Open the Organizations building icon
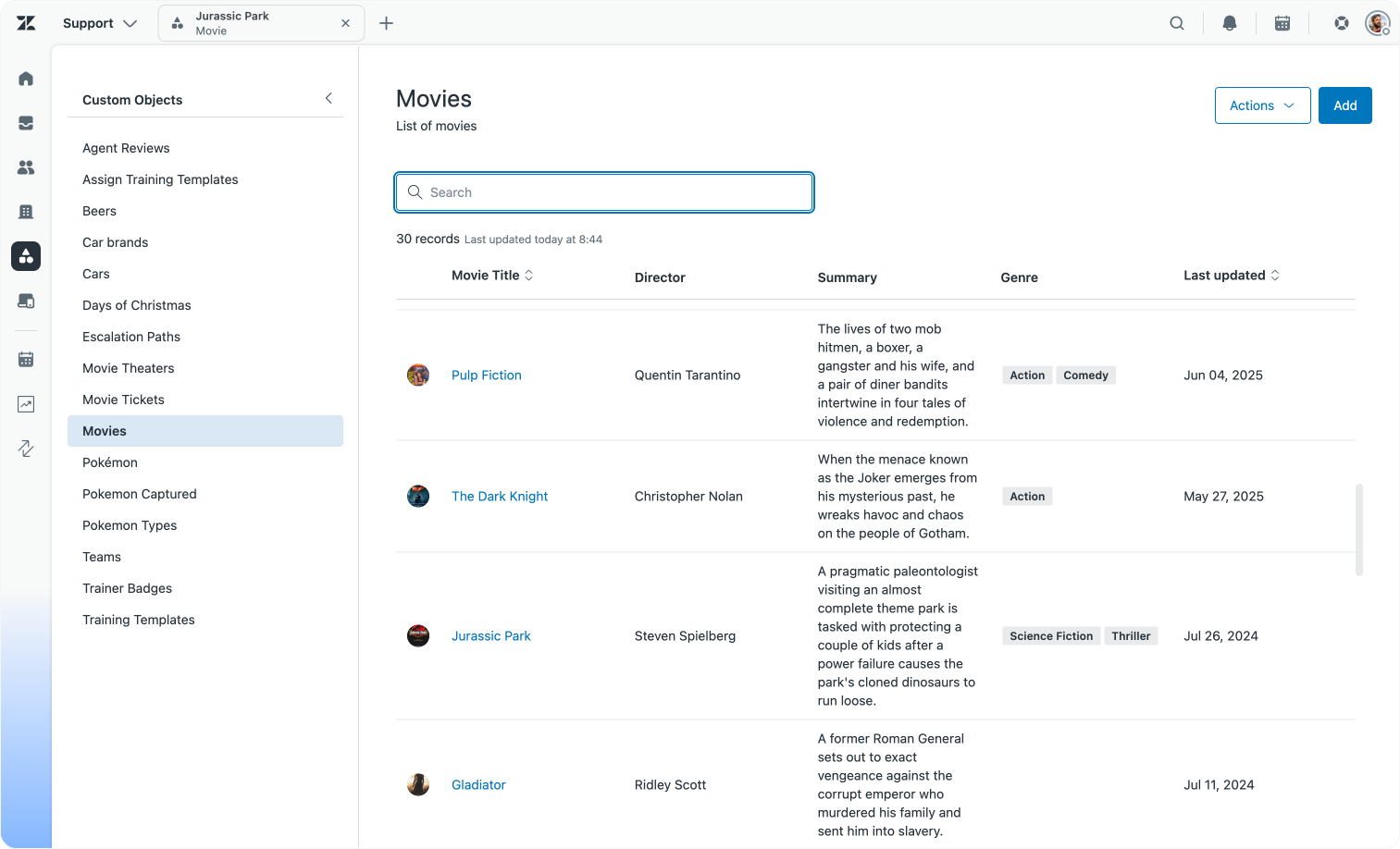Screen dimensions: 1400x849 pos(26,212)
